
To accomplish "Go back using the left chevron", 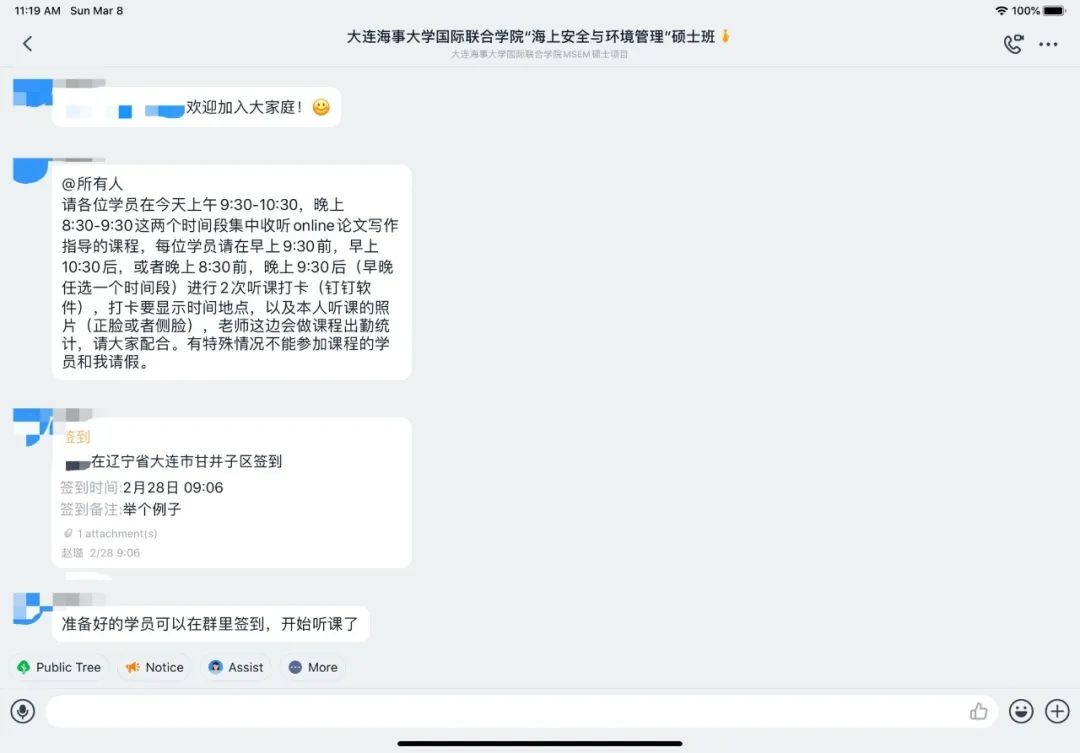I will point(28,44).
